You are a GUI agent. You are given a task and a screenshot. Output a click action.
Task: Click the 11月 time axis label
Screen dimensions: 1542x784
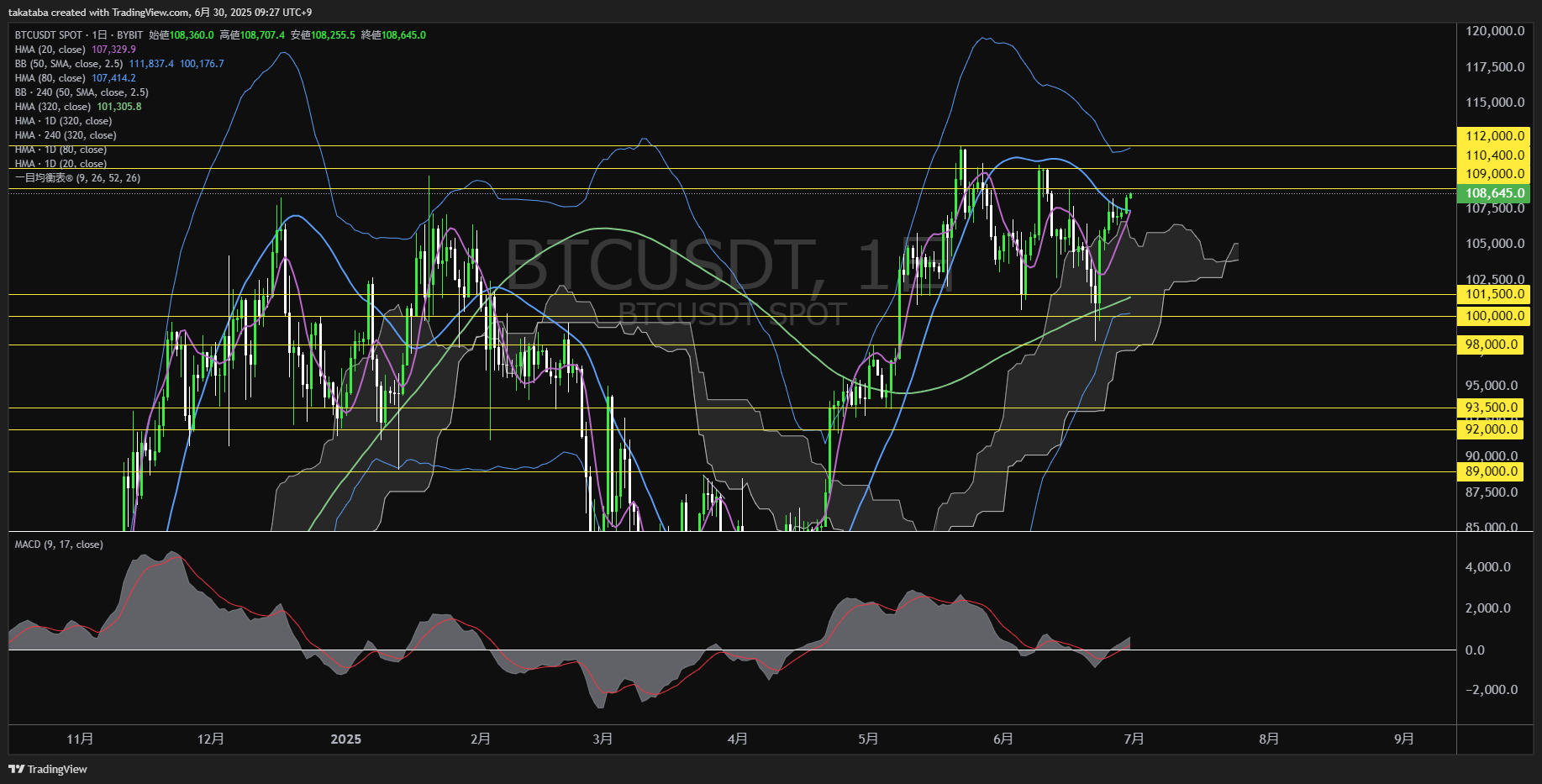pos(80,739)
